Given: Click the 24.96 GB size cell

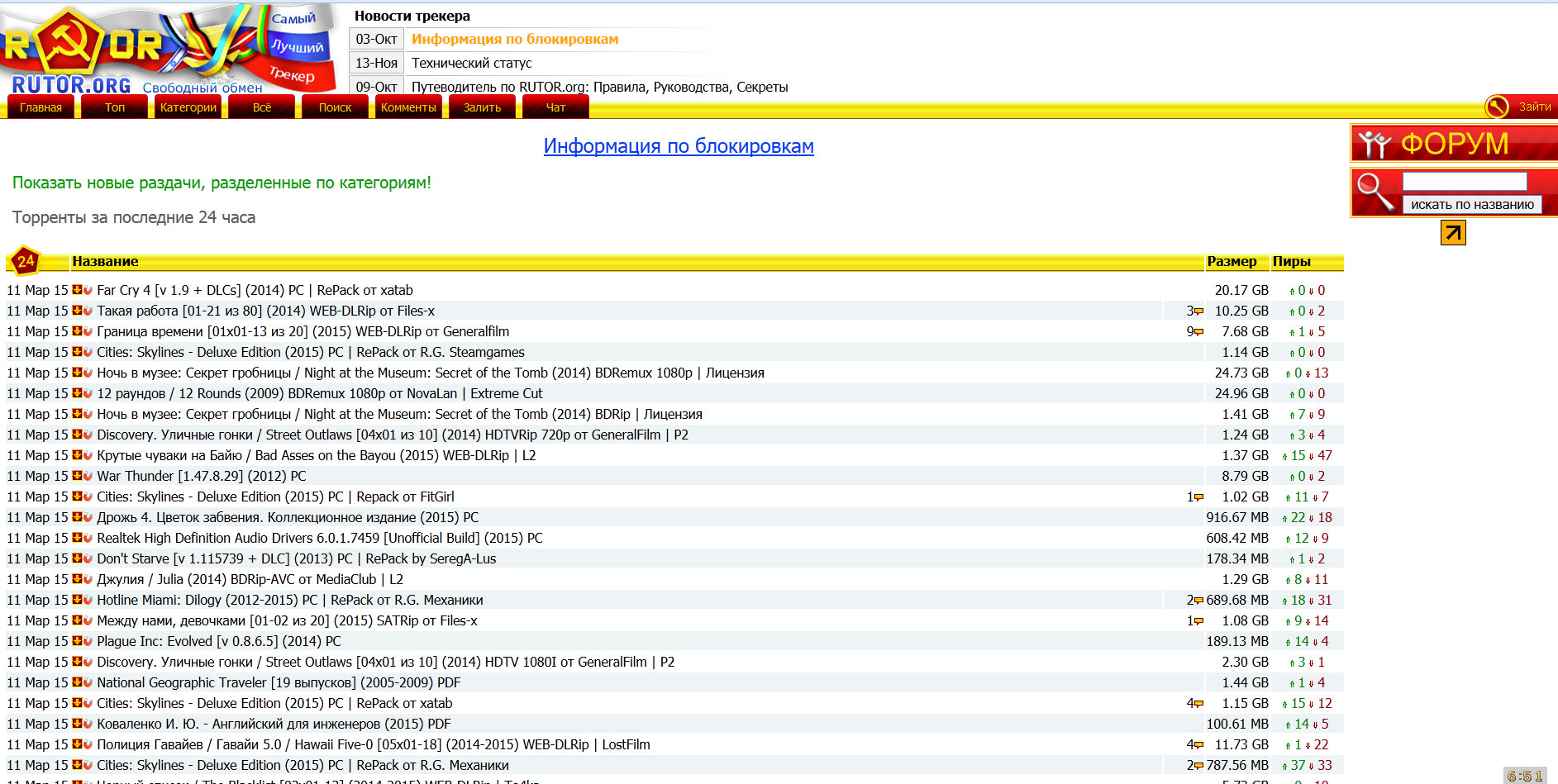Looking at the screenshot, I should (1241, 393).
